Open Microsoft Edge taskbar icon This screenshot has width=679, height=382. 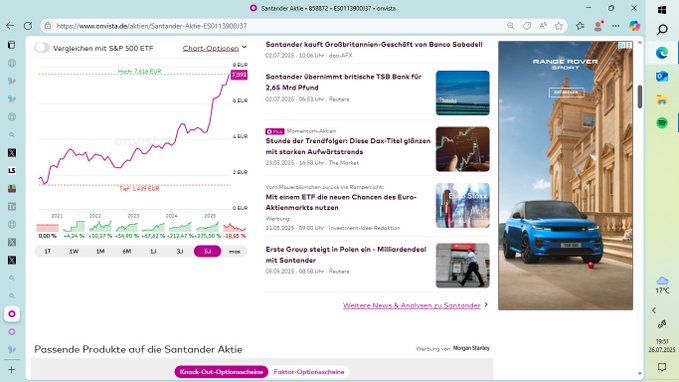662,53
